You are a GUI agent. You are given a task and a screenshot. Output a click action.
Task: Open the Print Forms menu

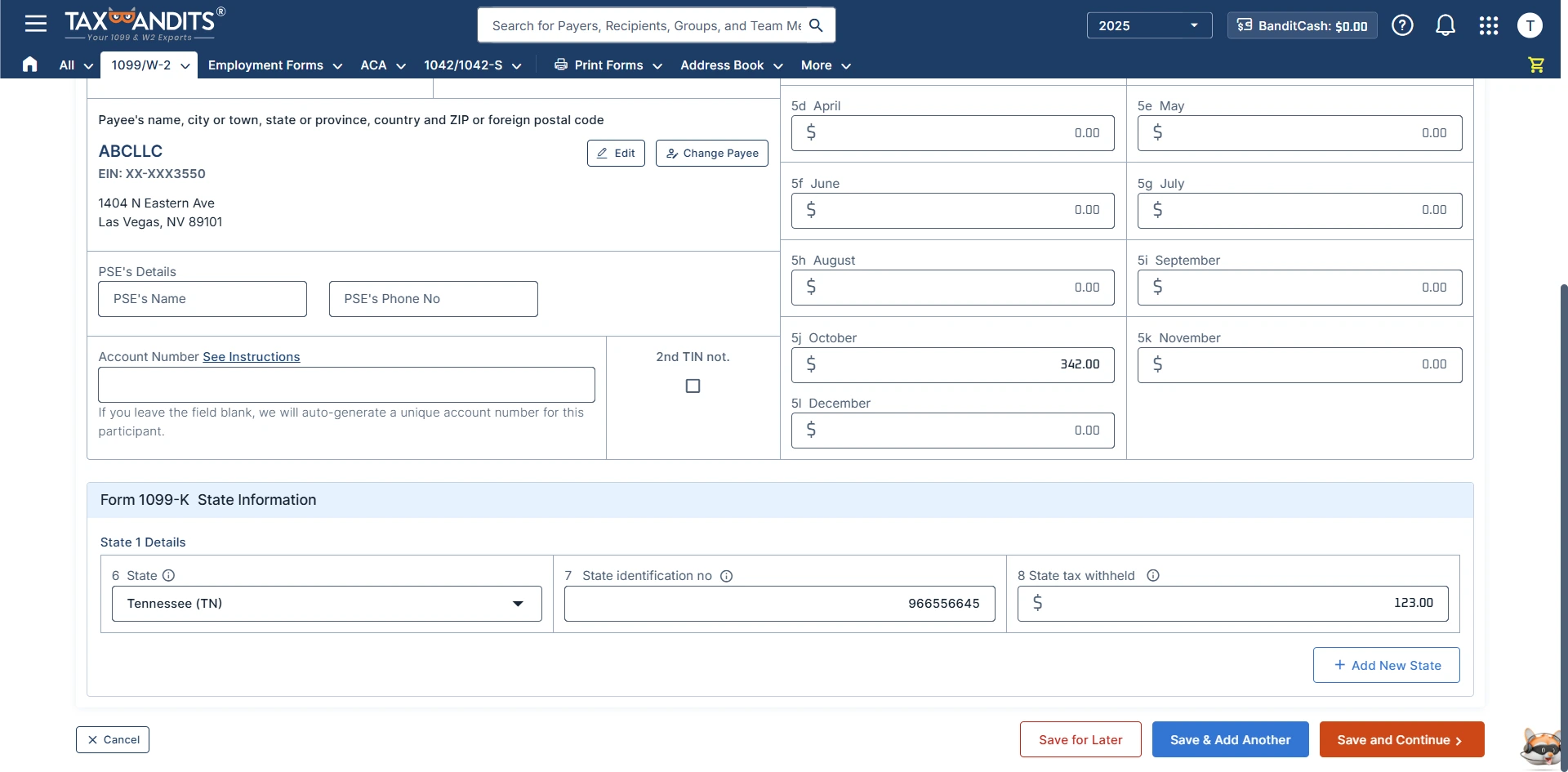point(608,65)
